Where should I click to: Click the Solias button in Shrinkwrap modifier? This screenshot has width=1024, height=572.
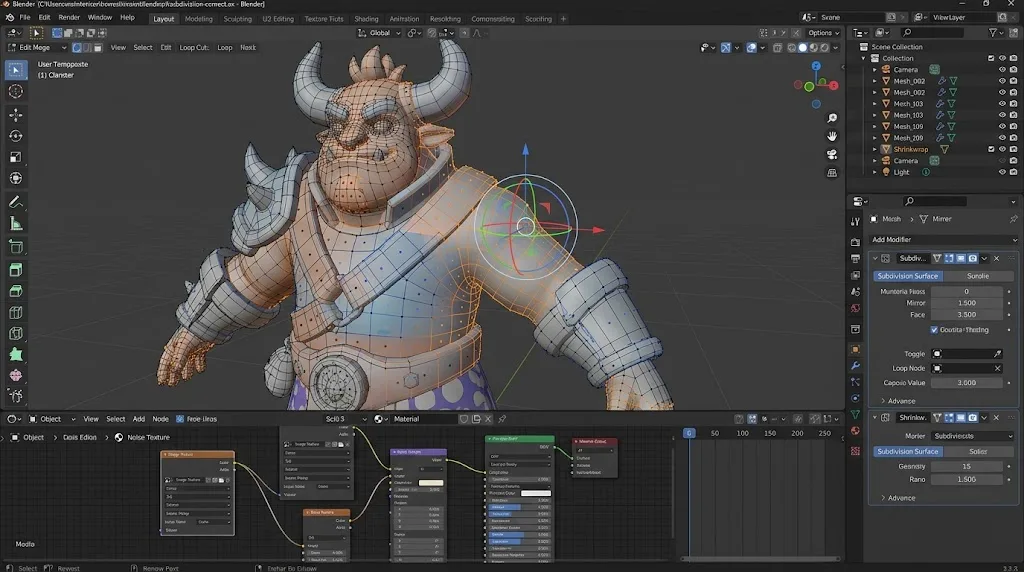(978, 452)
